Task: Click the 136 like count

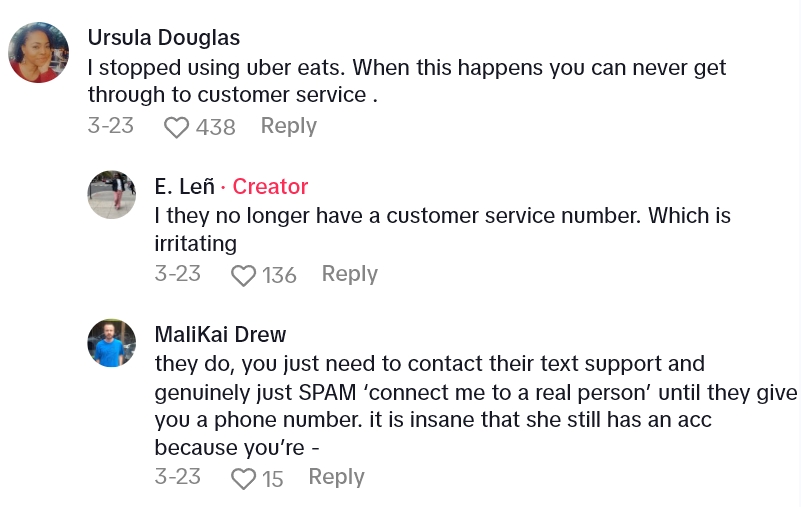Action: (x=279, y=275)
